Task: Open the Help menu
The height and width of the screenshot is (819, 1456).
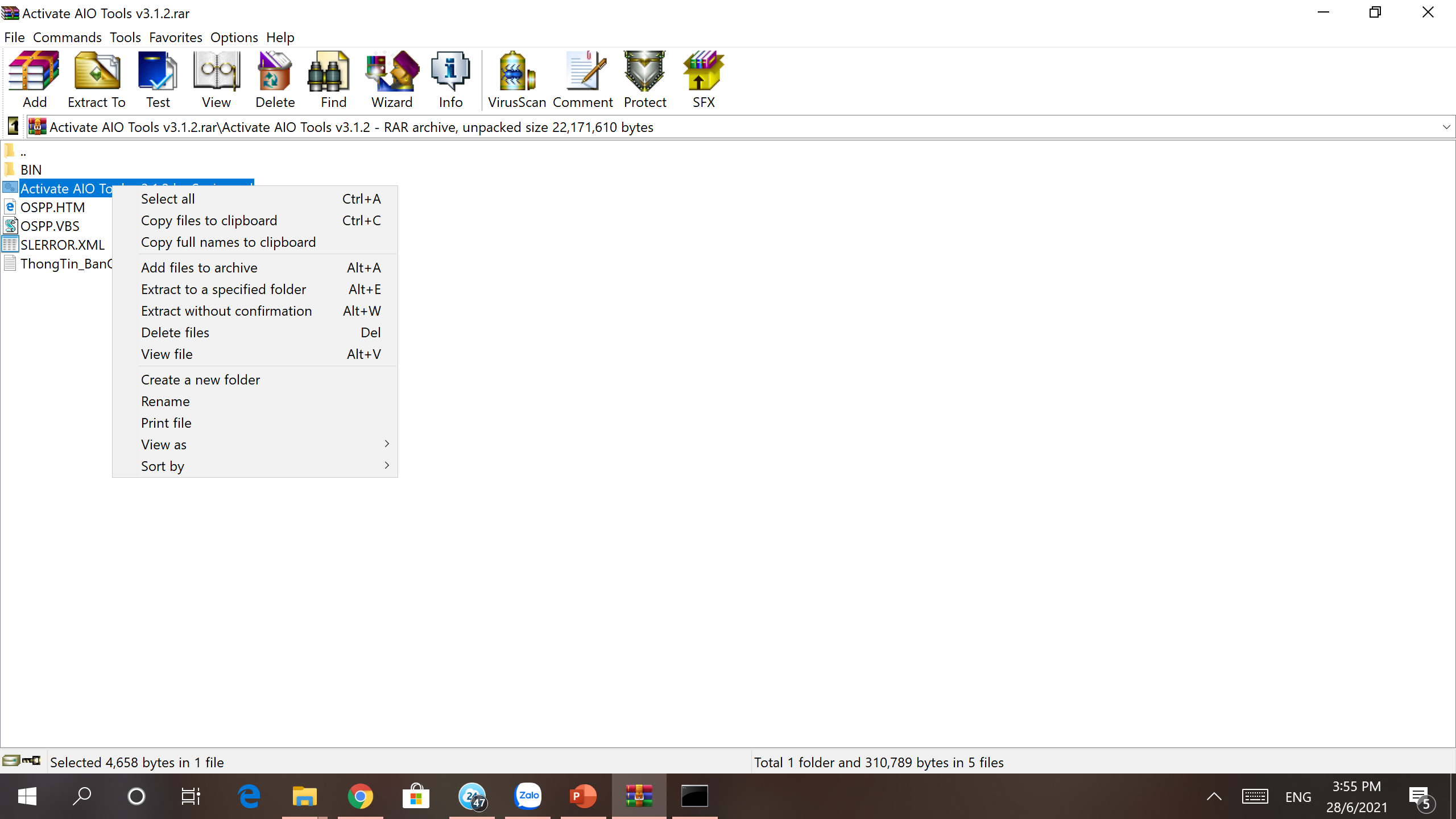Action: (x=280, y=38)
